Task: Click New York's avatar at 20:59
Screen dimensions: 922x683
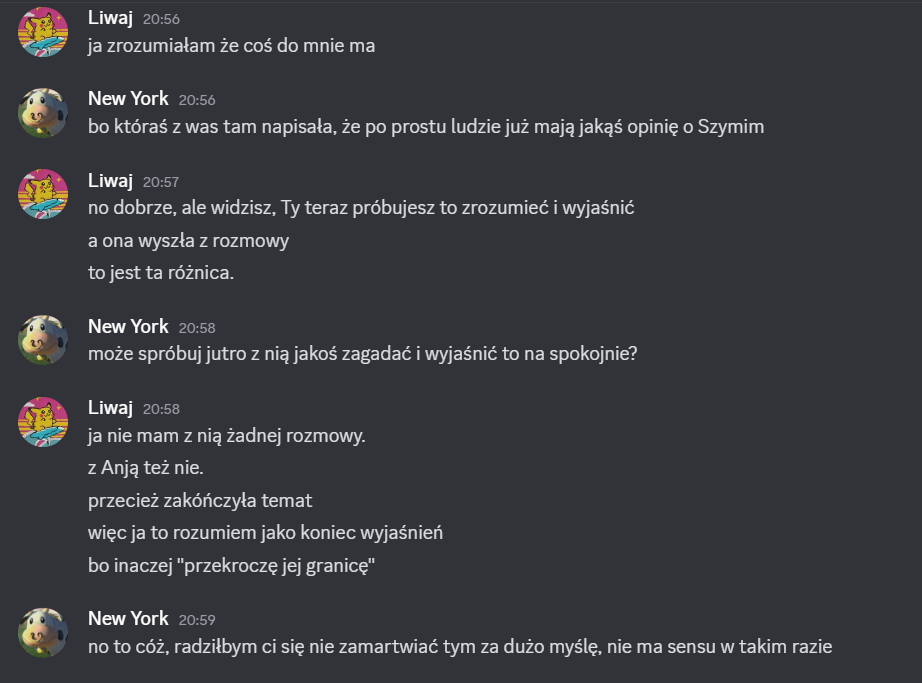Action: pos(43,632)
